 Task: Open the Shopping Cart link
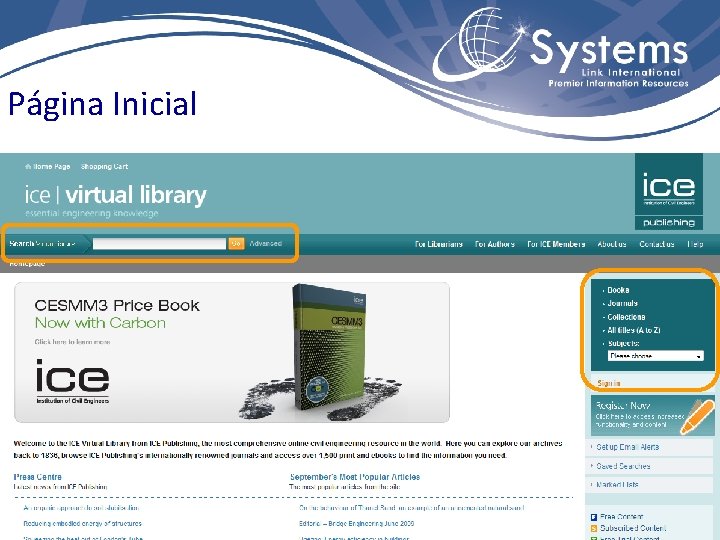[104, 166]
